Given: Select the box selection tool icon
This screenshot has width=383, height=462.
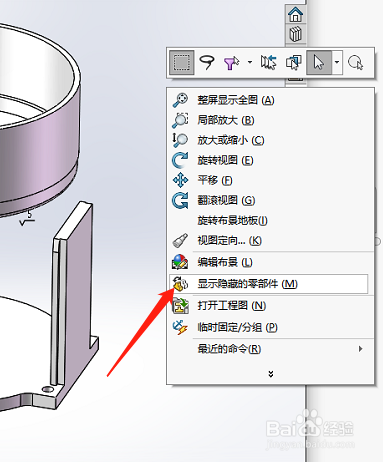Looking at the screenshot, I should click(182, 62).
